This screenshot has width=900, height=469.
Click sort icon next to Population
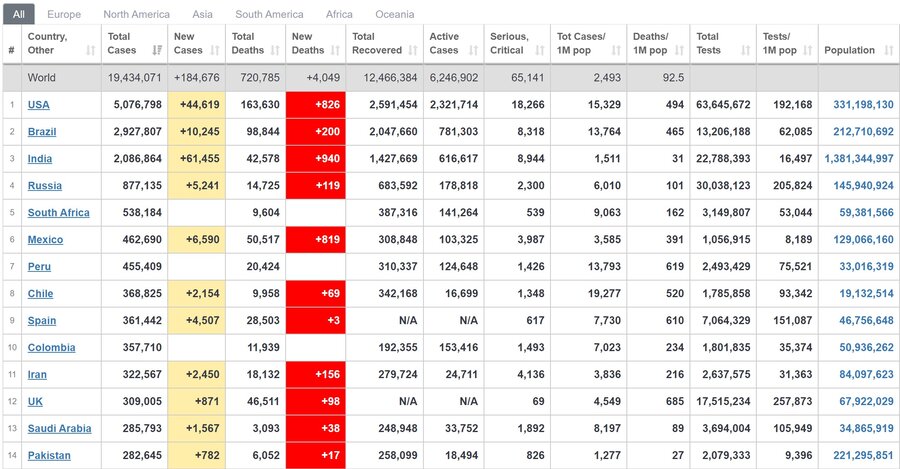click(x=889, y=51)
